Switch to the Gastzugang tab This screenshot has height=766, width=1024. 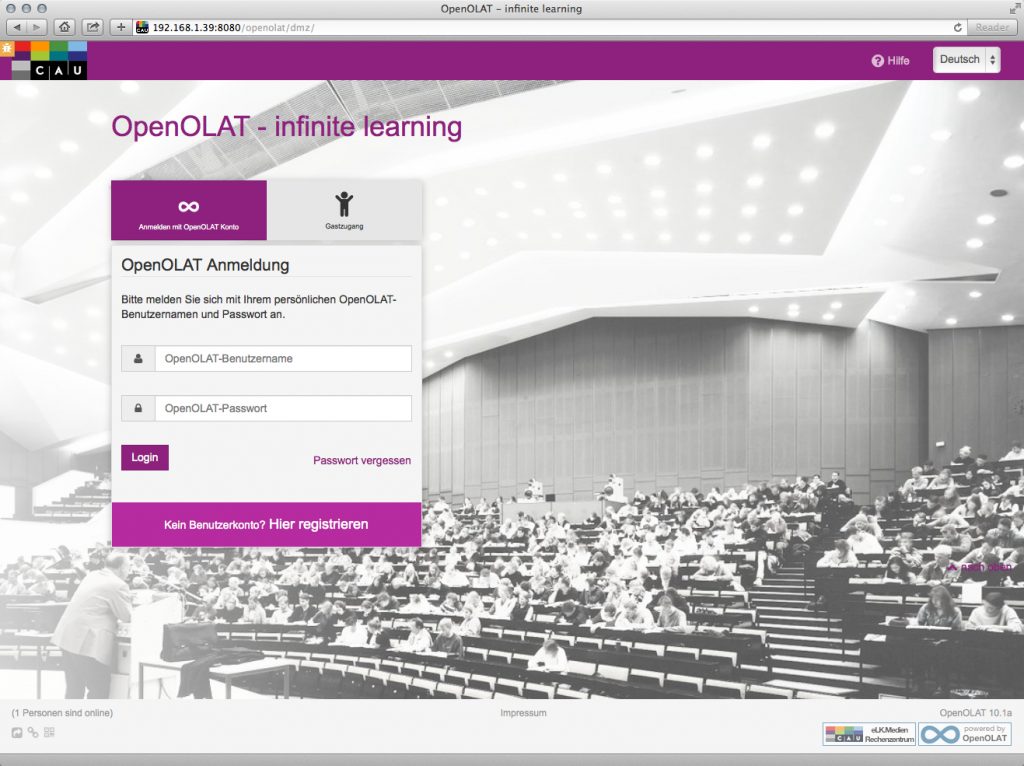(344, 211)
